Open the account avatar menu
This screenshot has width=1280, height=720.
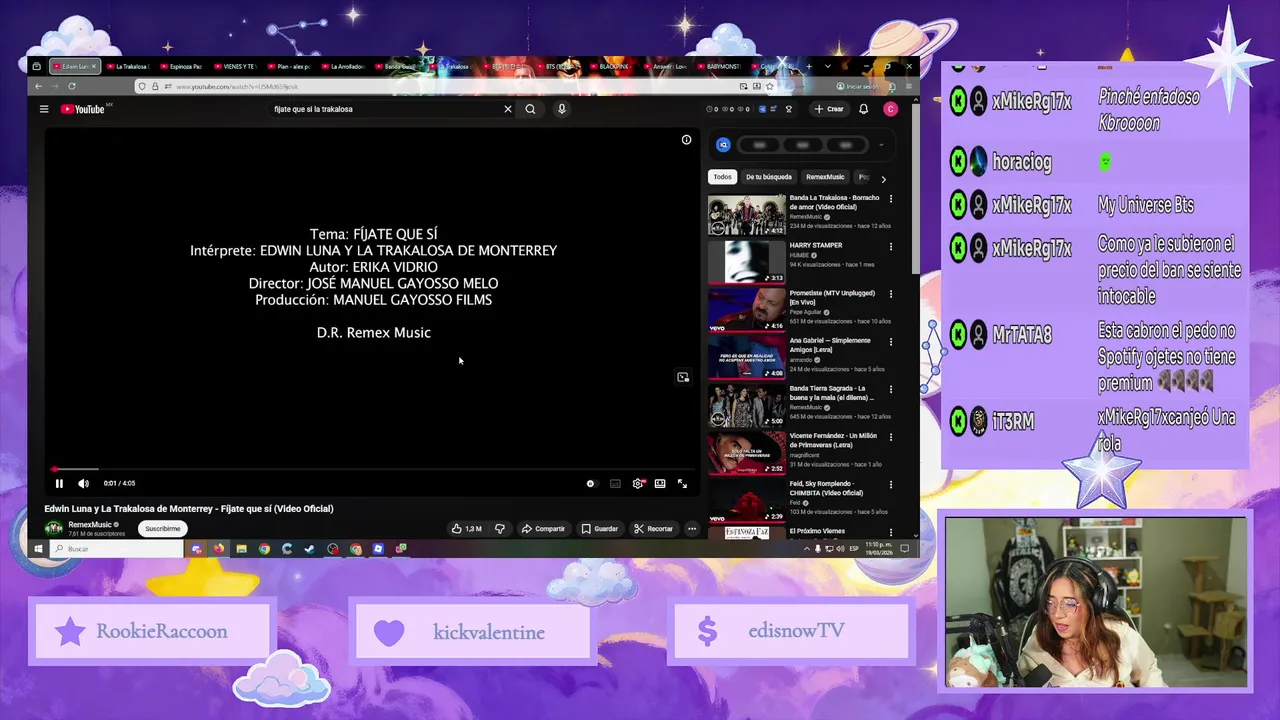point(890,109)
